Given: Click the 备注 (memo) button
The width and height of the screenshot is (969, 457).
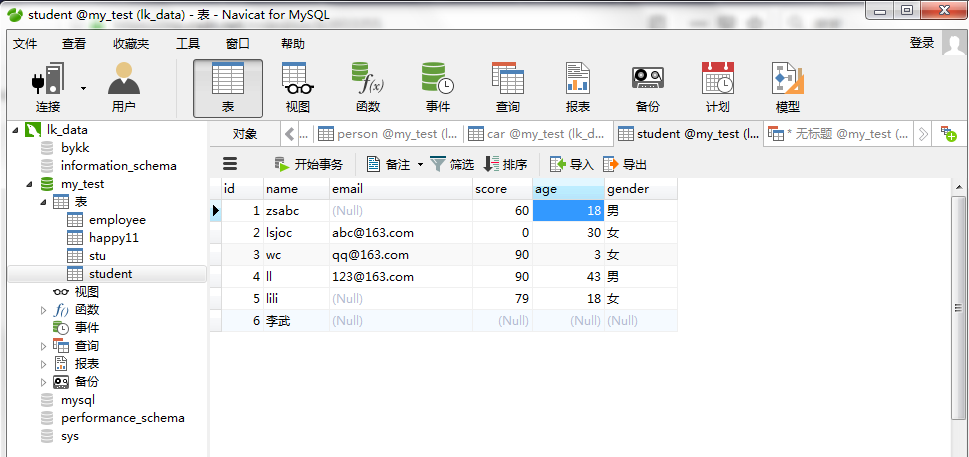Looking at the screenshot, I should click(389, 164).
